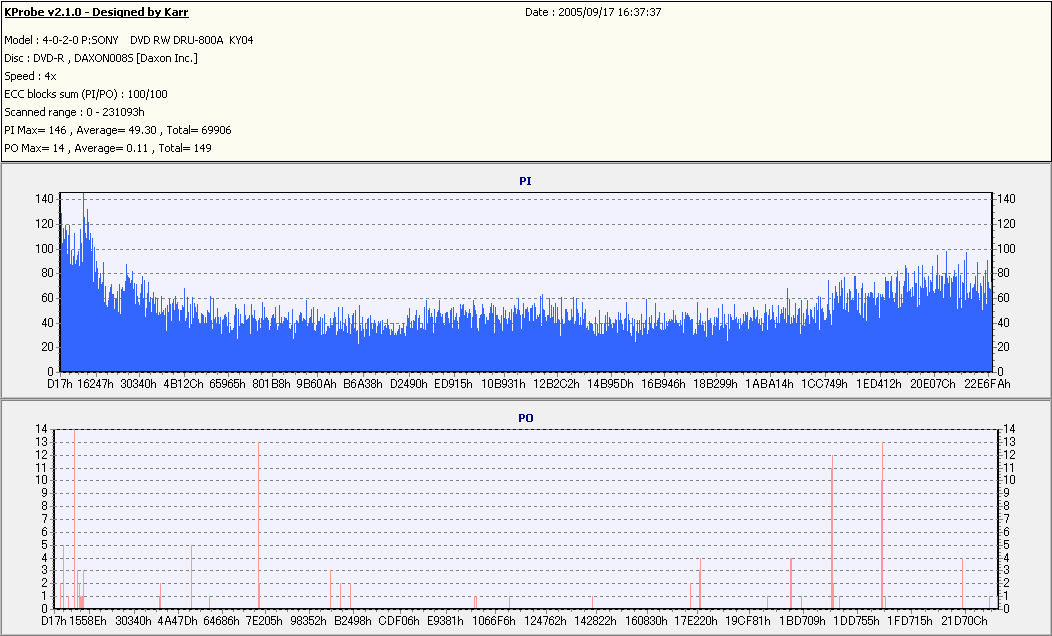This screenshot has width=1052, height=636.
Task: Click the scan date and time text
Action: (x=593, y=12)
